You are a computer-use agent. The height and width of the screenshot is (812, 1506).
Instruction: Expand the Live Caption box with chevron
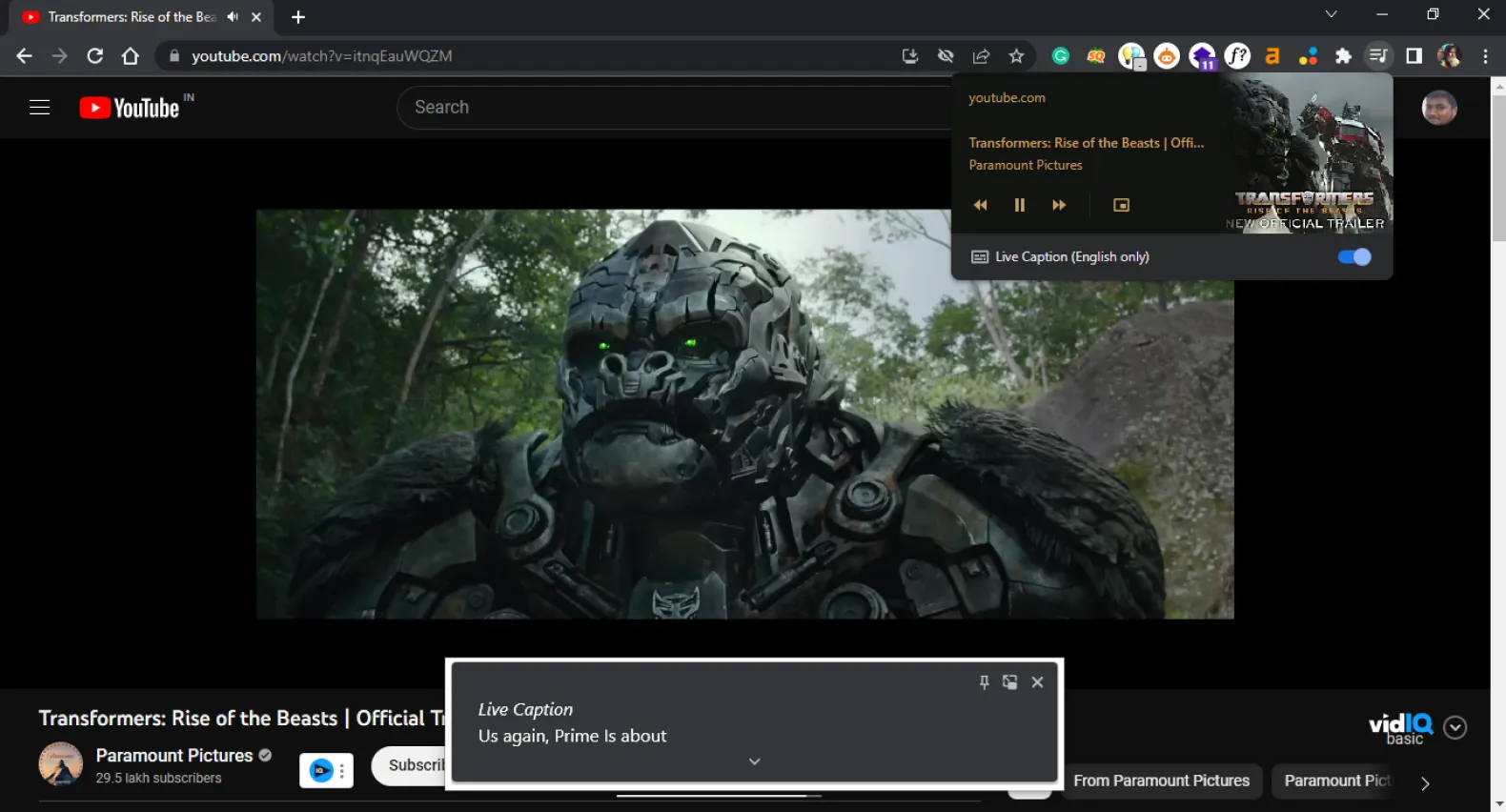click(x=755, y=761)
